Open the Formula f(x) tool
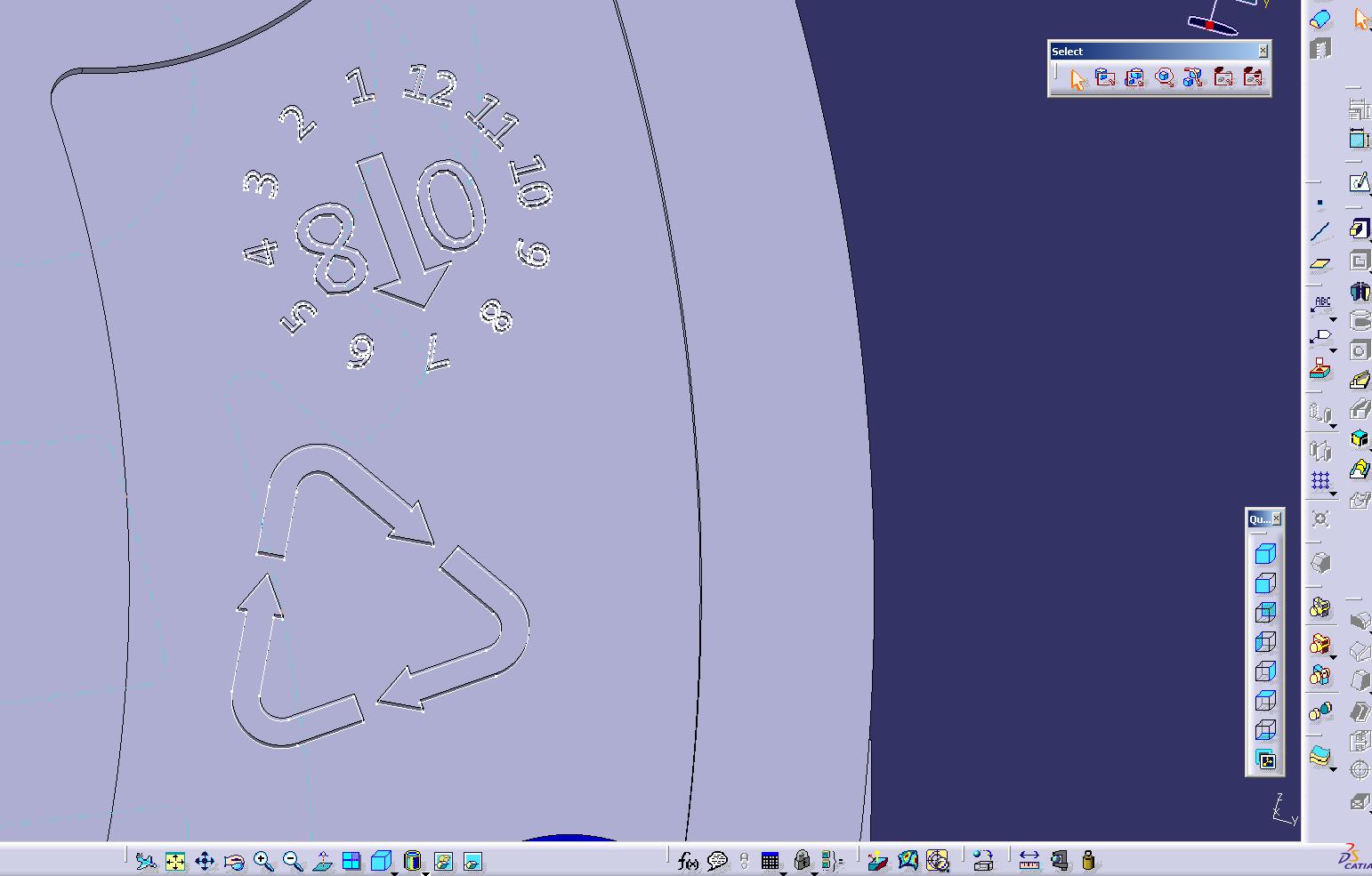This screenshot has height=876, width=1372. tap(688, 861)
